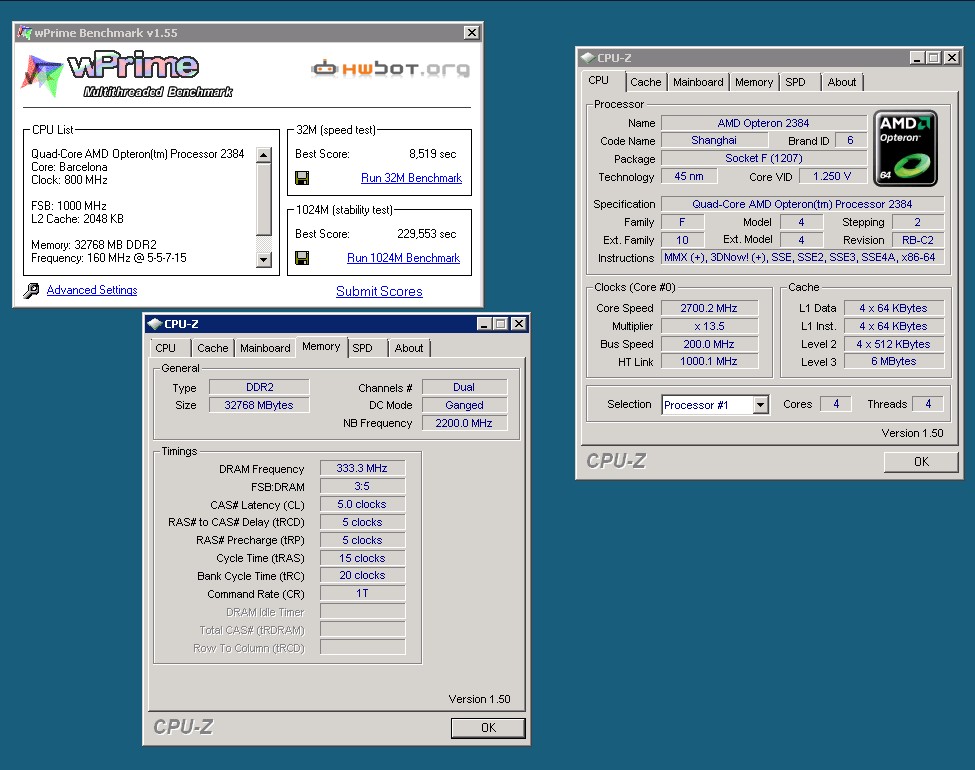Minimize the CPU-Z memory window
This screenshot has height=770, width=975.
[x=484, y=323]
